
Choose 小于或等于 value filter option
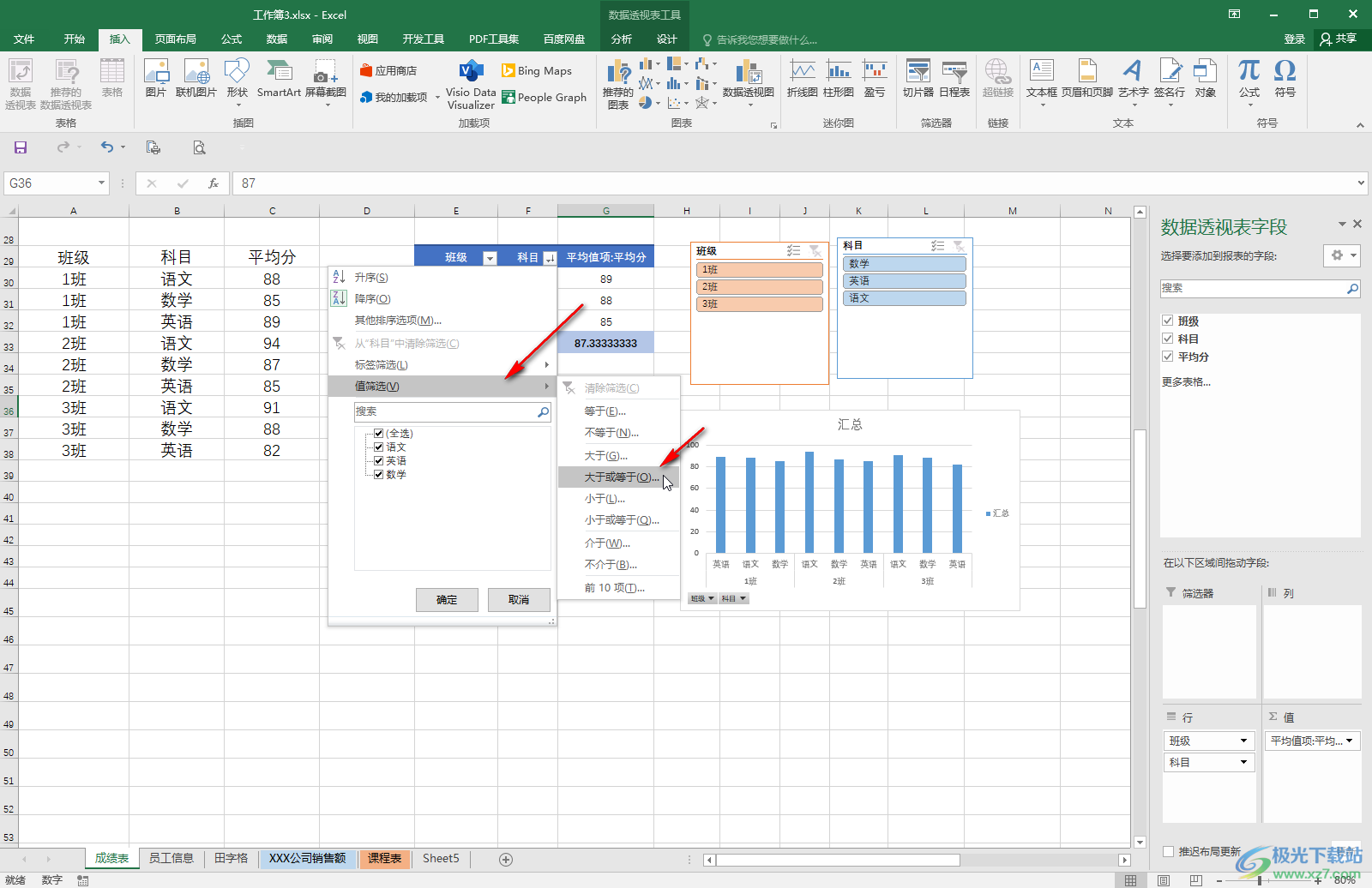[x=619, y=520]
